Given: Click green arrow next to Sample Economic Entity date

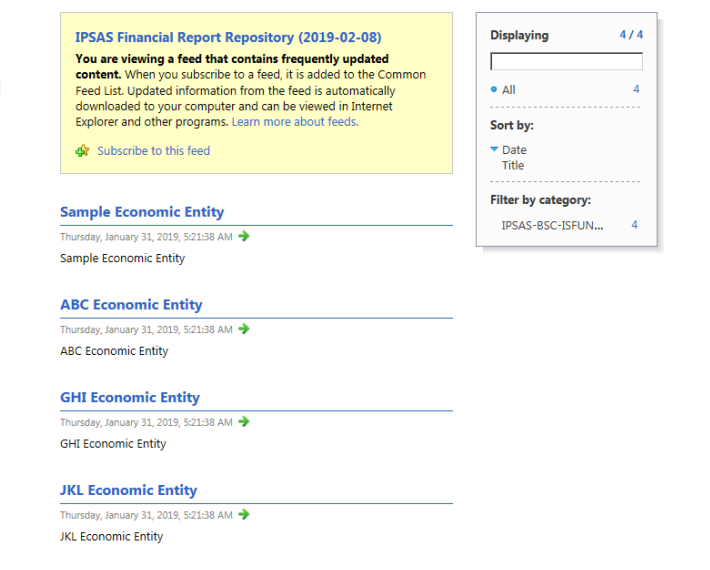Looking at the screenshot, I should point(244,236).
